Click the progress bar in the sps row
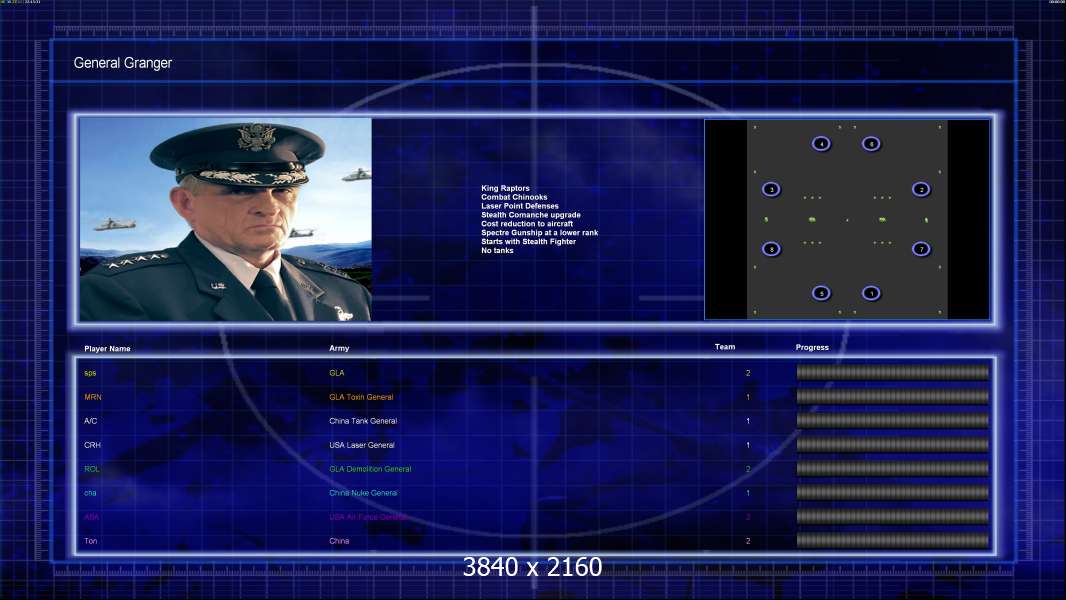Viewport: 1066px width, 600px height. [893, 372]
